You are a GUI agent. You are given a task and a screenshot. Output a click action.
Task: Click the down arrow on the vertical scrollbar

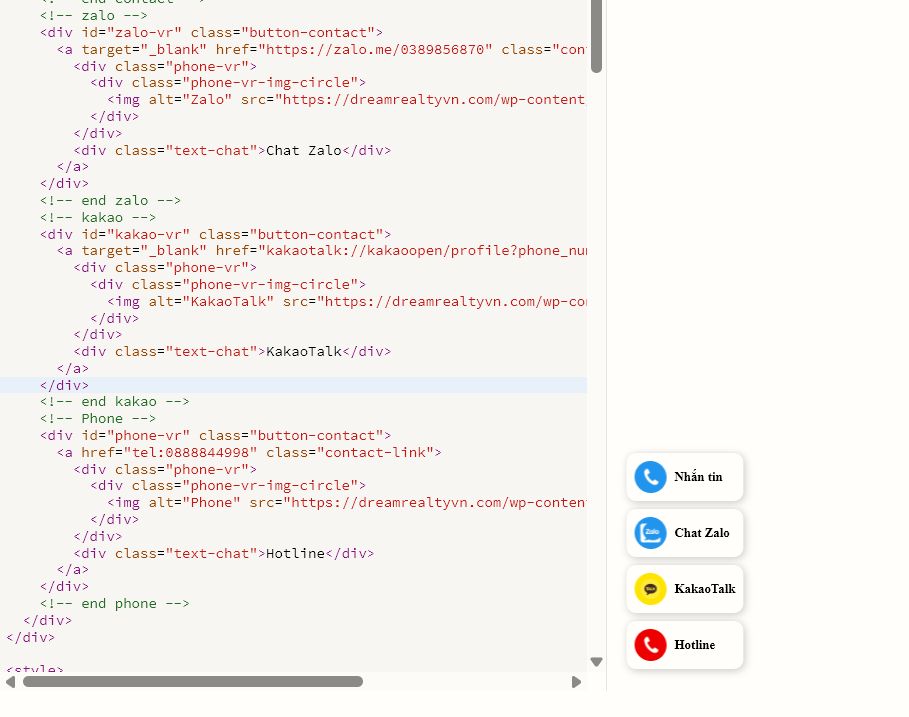pos(596,662)
